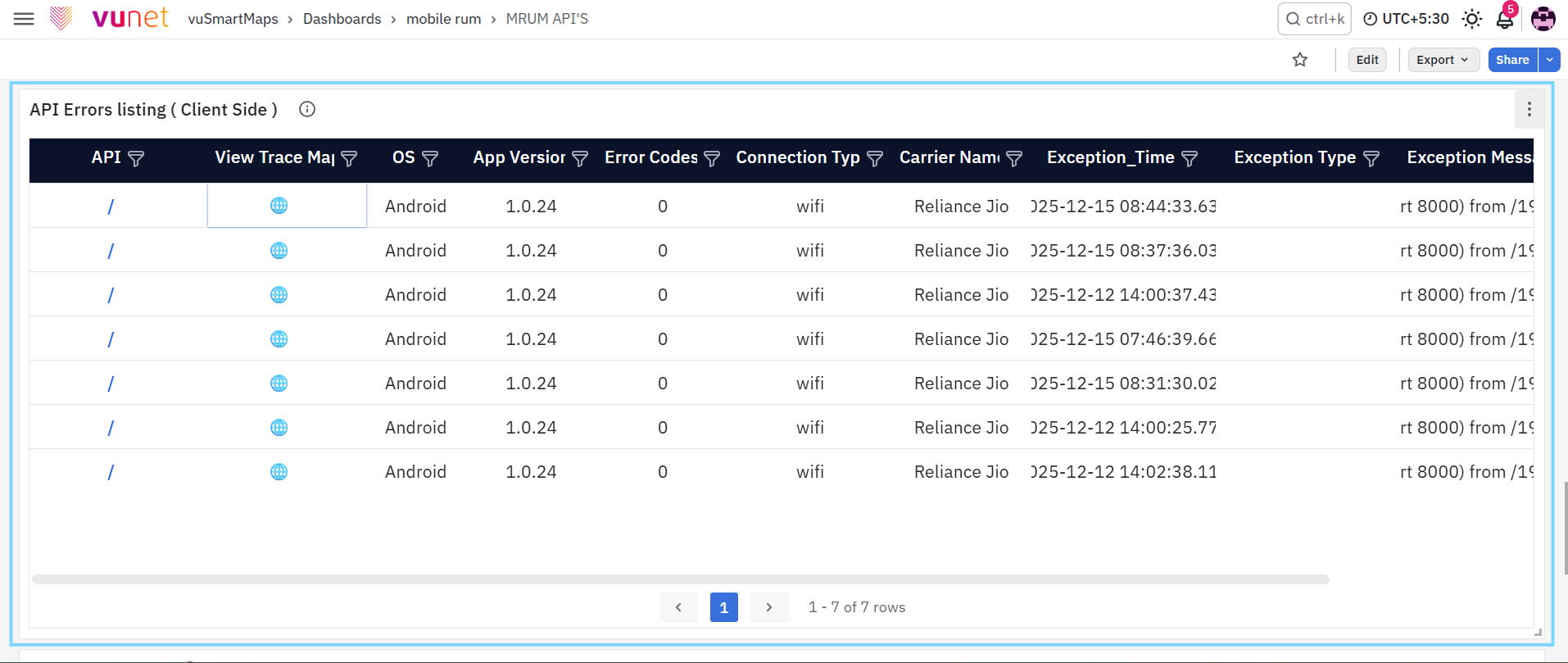Expand the Export dropdown
This screenshot has height=663, width=1568.
point(1443,60)
